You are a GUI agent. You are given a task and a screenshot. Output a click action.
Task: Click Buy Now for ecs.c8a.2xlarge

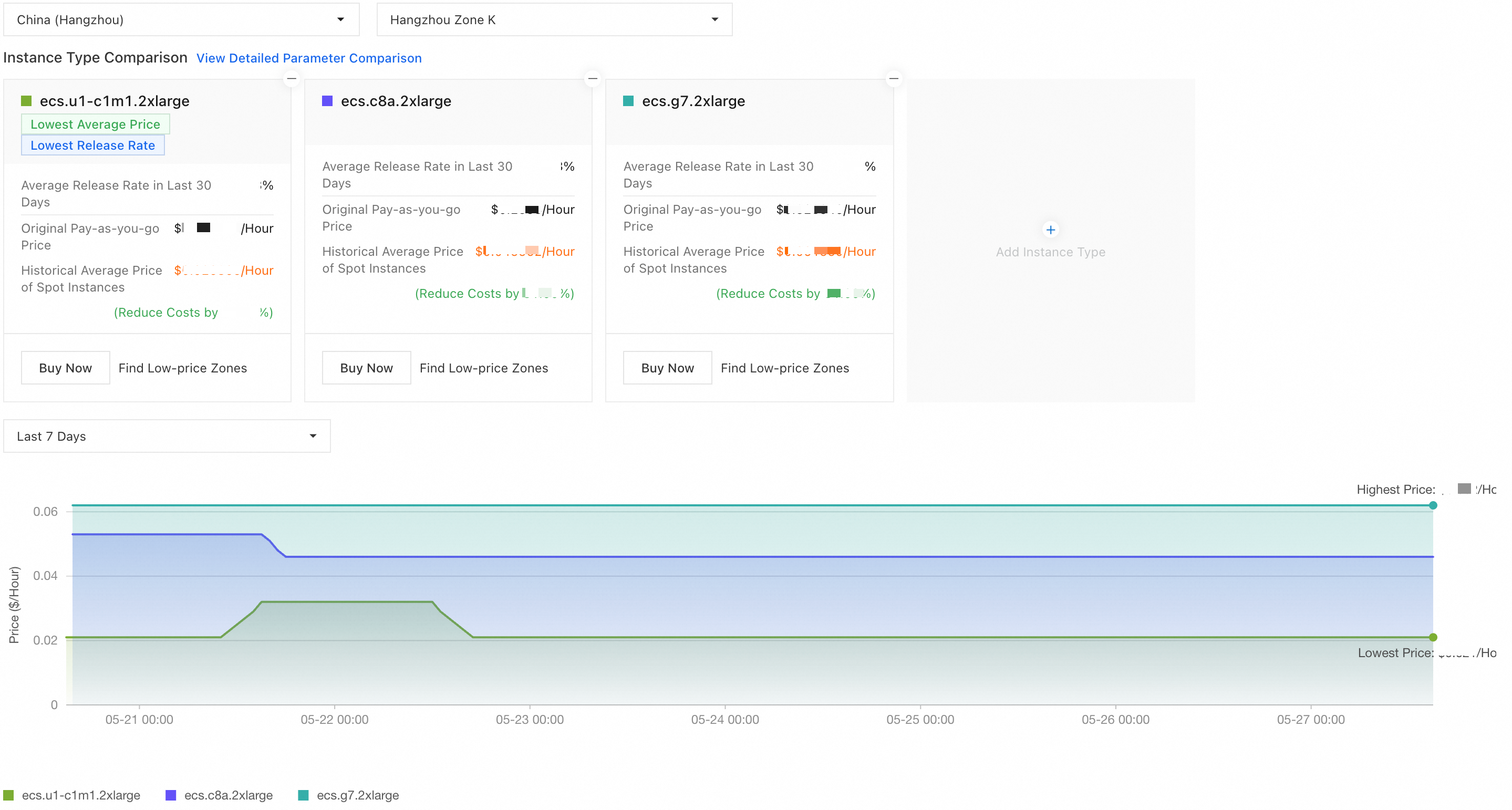[366, 368]
